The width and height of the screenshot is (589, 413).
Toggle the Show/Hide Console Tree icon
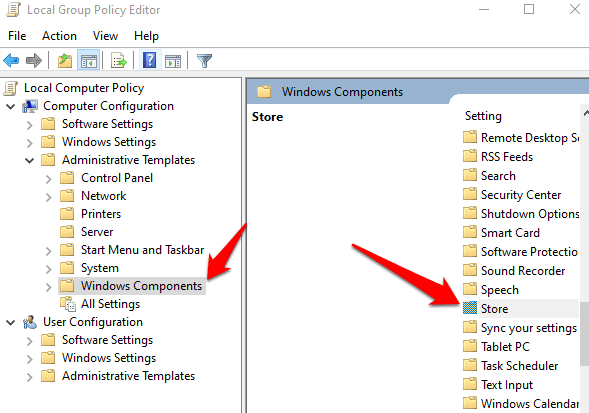coord(89,60)
